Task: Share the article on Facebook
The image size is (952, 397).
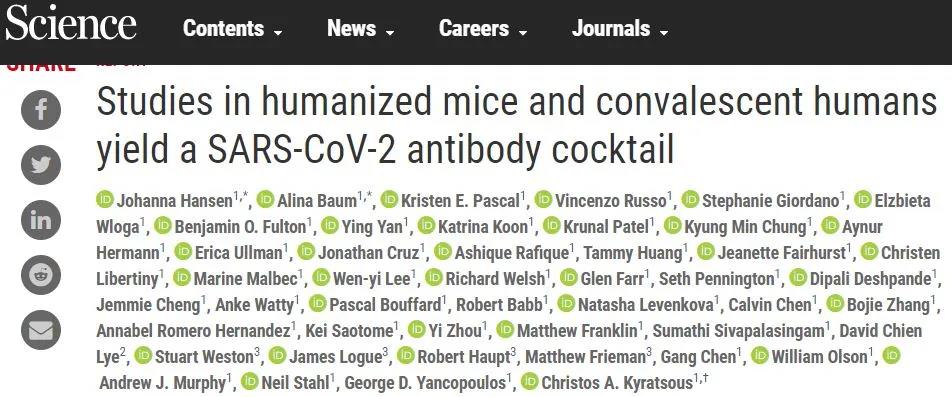Action: pyautogui.click(x=41, y=110)
